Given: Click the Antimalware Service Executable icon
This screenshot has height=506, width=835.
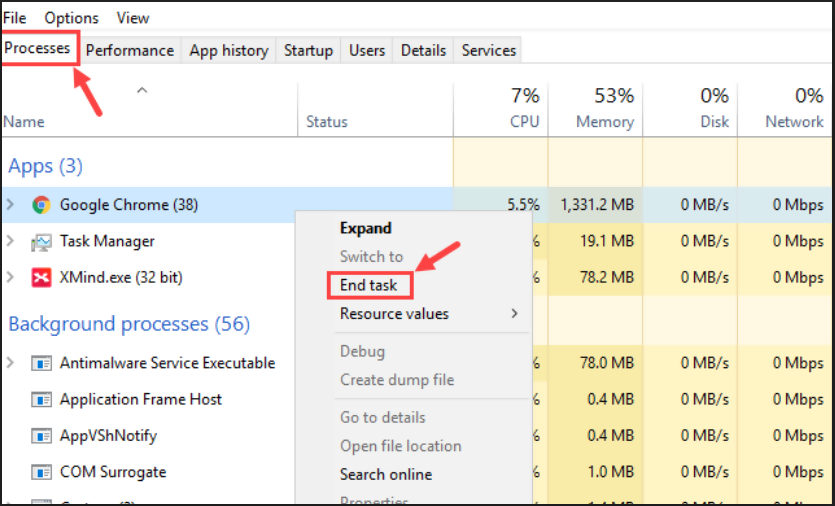Looking at the screenshot, I should [41, 363].
